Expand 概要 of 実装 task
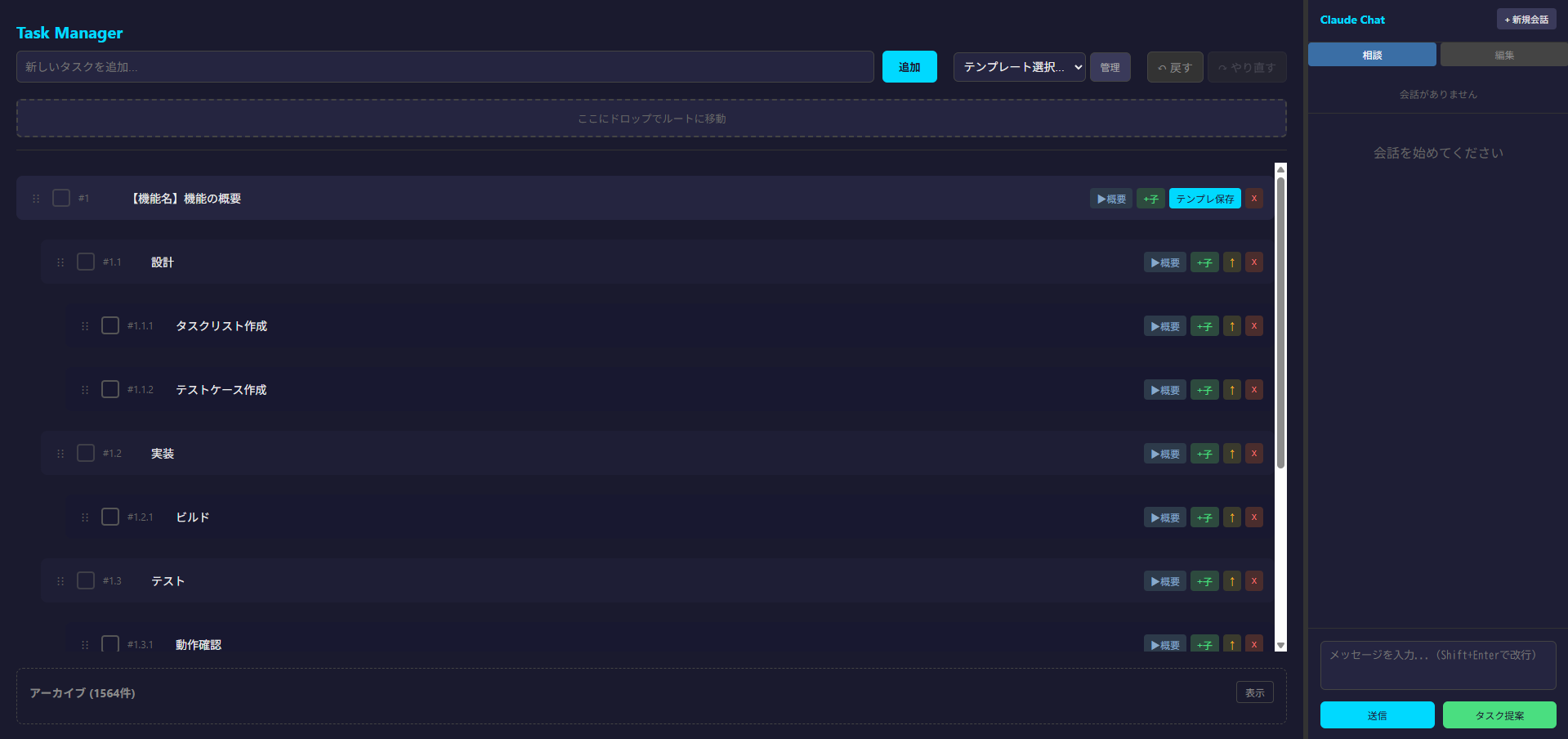This screenshot has height=739, width=1568. [x=1165, y=454]
